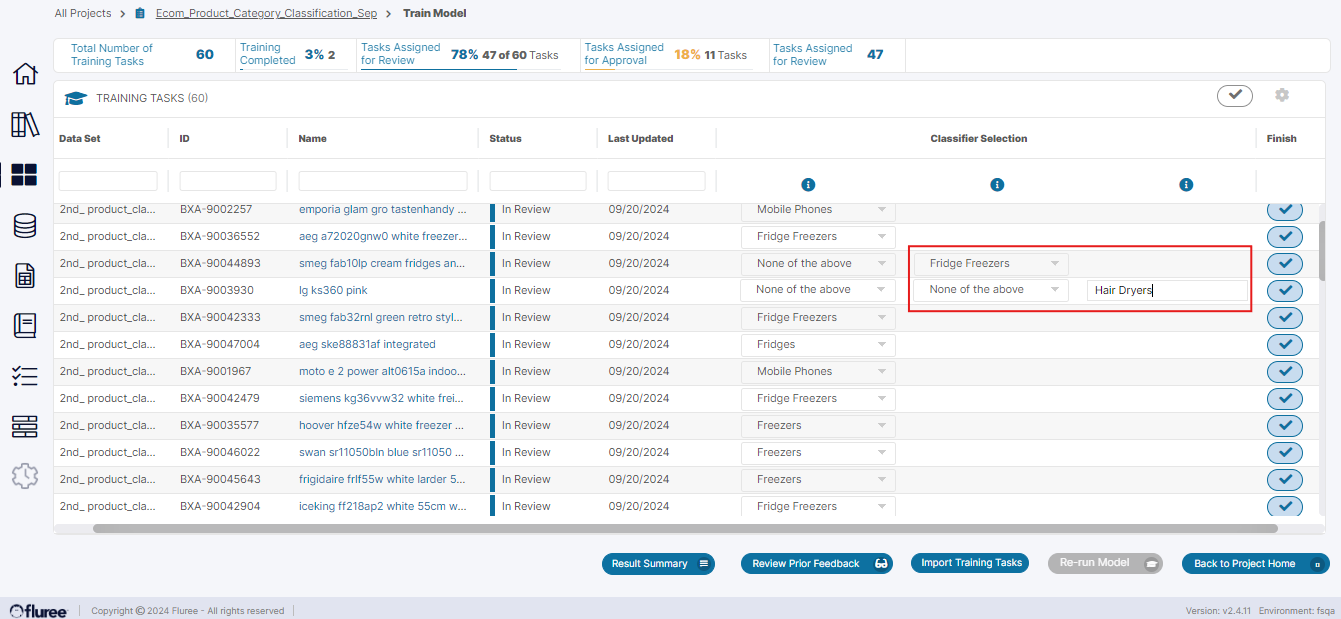Open the Fridge Freezers dropdown for BXA-90036552
Screen dimensions: 1341x619
point(817,236)
